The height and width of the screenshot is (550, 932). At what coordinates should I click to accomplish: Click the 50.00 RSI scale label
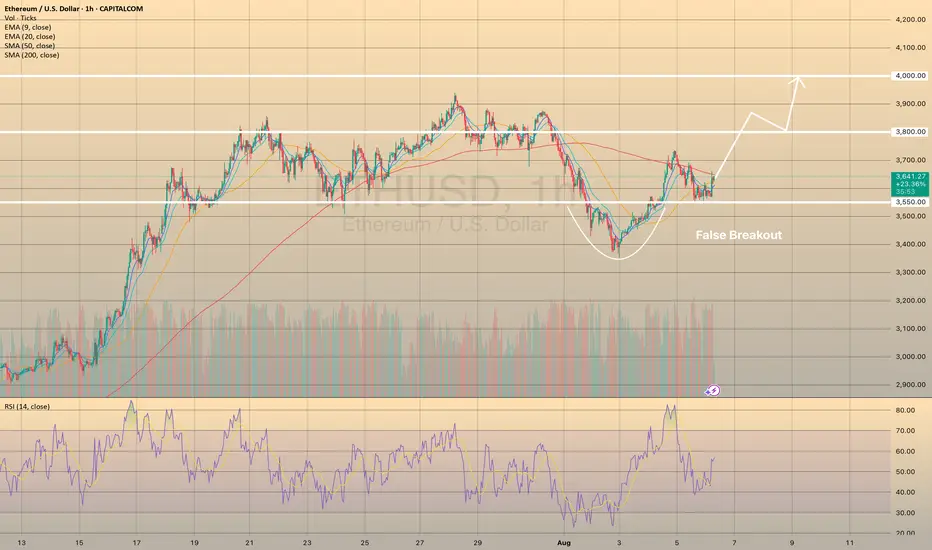pyautogui.click(x=905, y=472)
